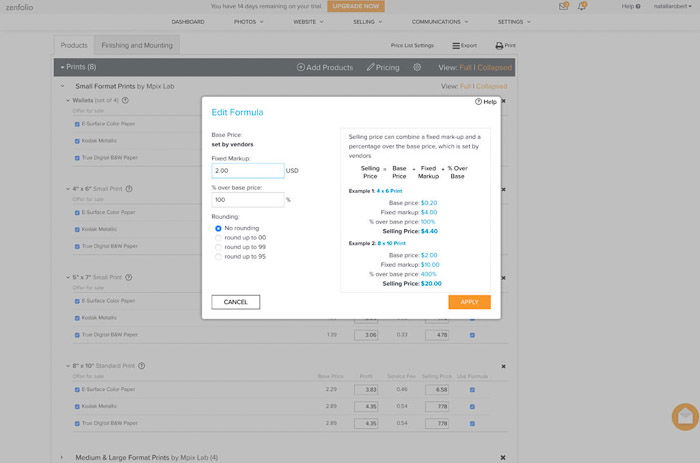The width and height of the screenshot is (700, 463).
Task: Open the notifications bell icon
Action: [582, 6]
